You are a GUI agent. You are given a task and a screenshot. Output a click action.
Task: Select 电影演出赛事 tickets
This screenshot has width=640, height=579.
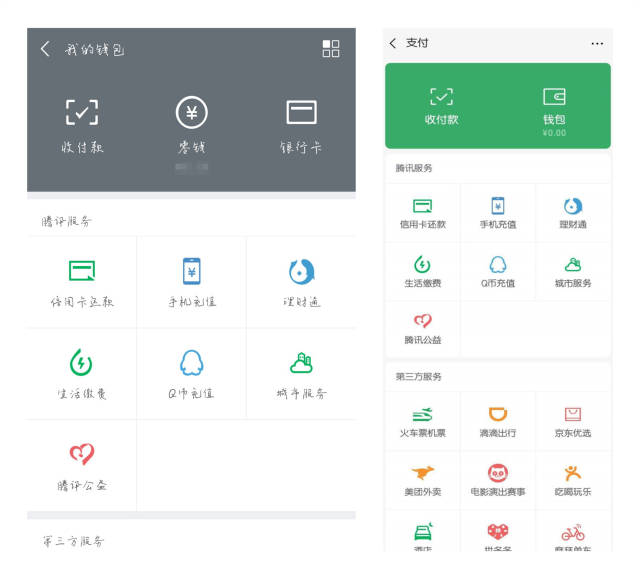[498, 481]
